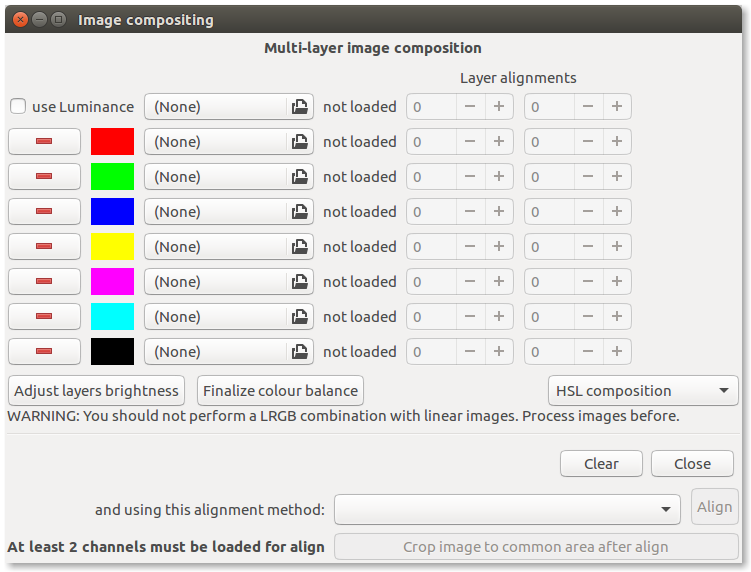Remove the green layer with its minus button
751x572 pixels.
tap(44, 177)
